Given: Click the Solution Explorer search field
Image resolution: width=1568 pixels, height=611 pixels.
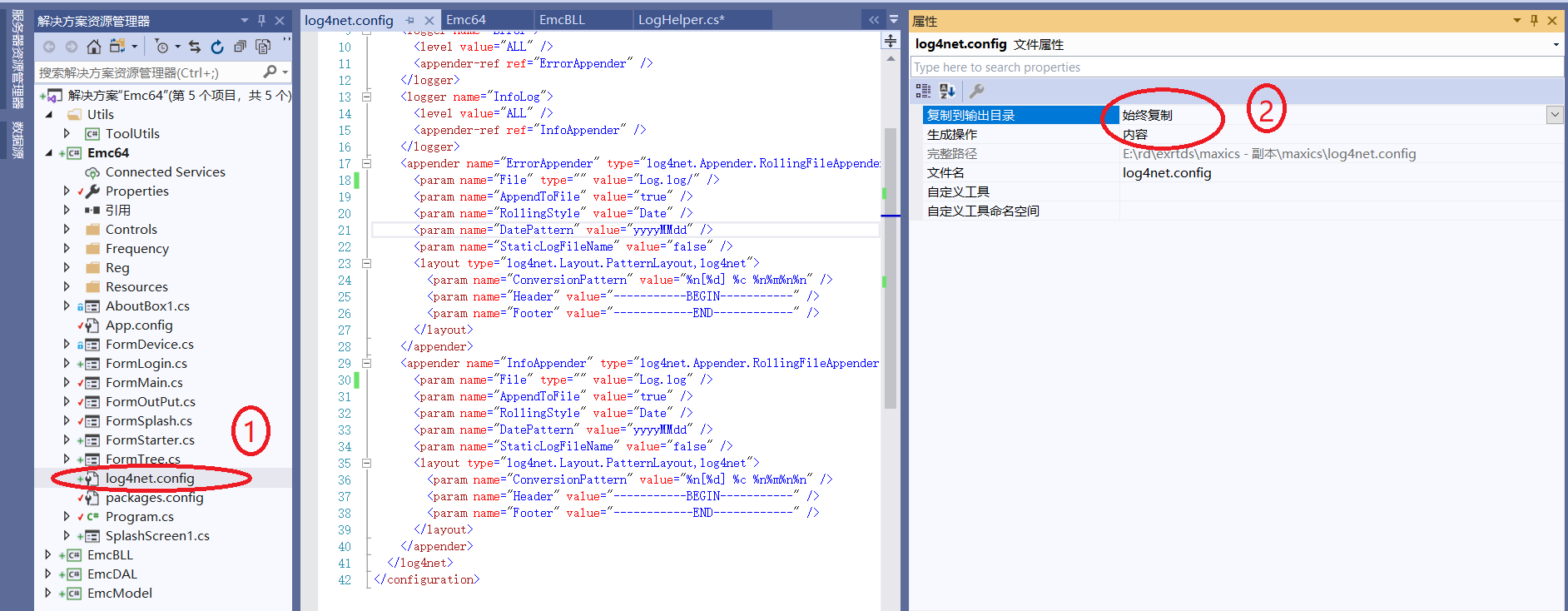Looking at the screenshot, I should [148, 72].
